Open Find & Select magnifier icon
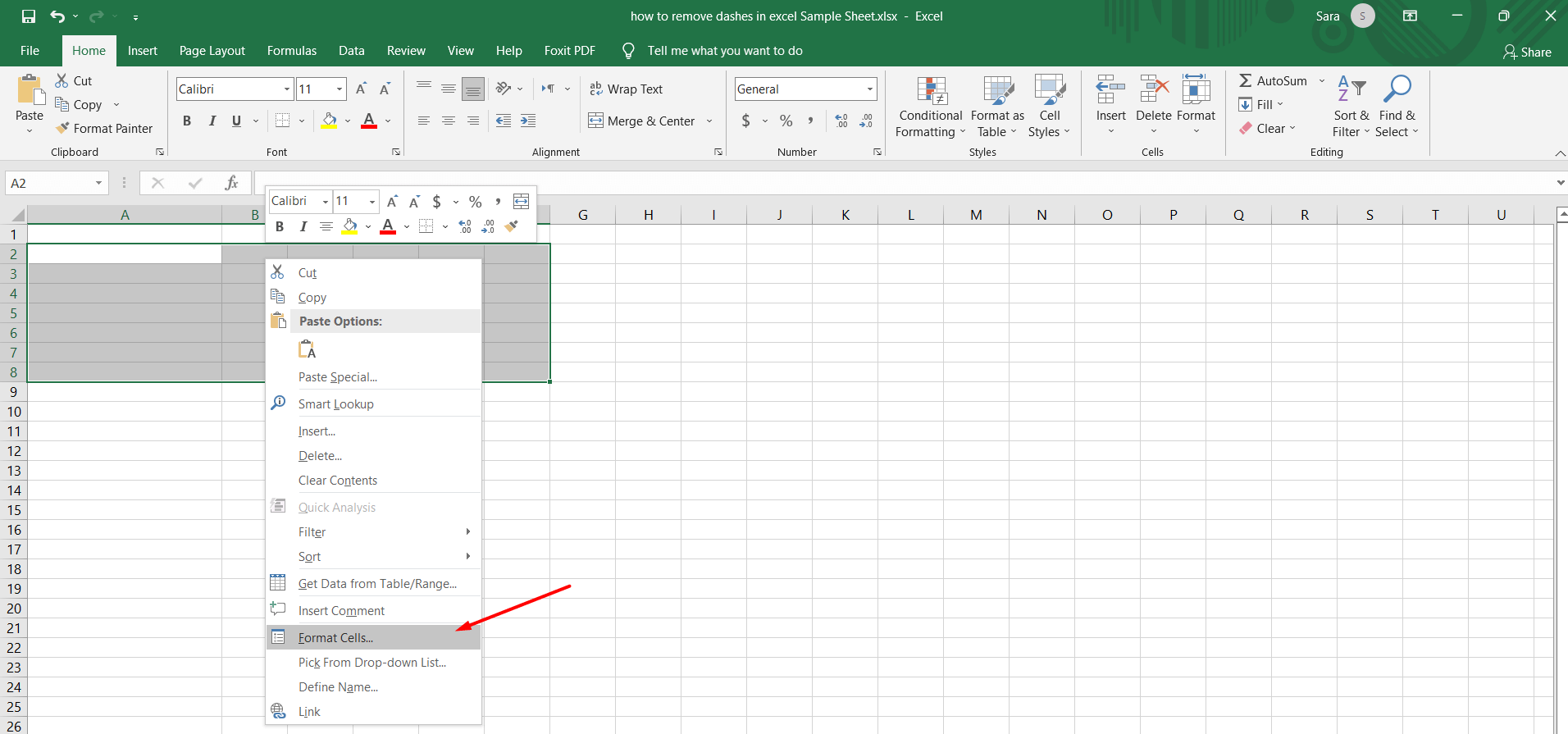 point(1397,89)
